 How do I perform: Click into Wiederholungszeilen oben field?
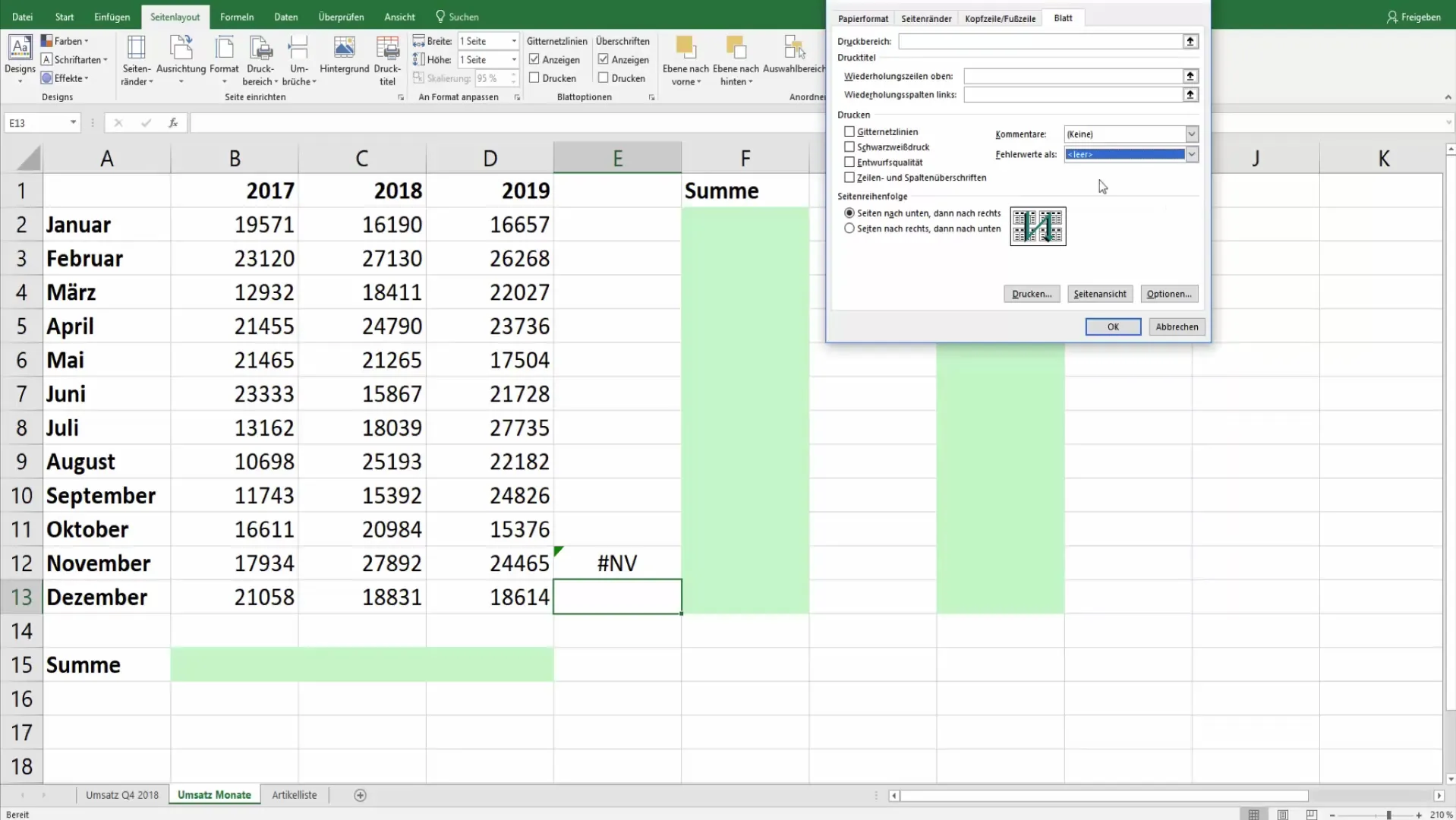click(x=1073, y=76)
